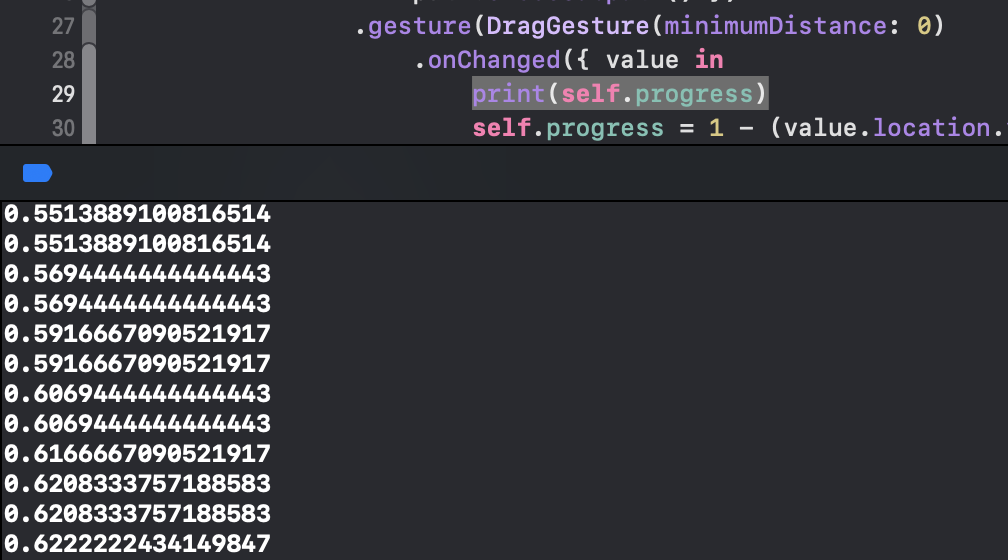Screen dimensions: 1008x560
Task: Click line number 27 in gutter
Action: click(x=63, y=26)
